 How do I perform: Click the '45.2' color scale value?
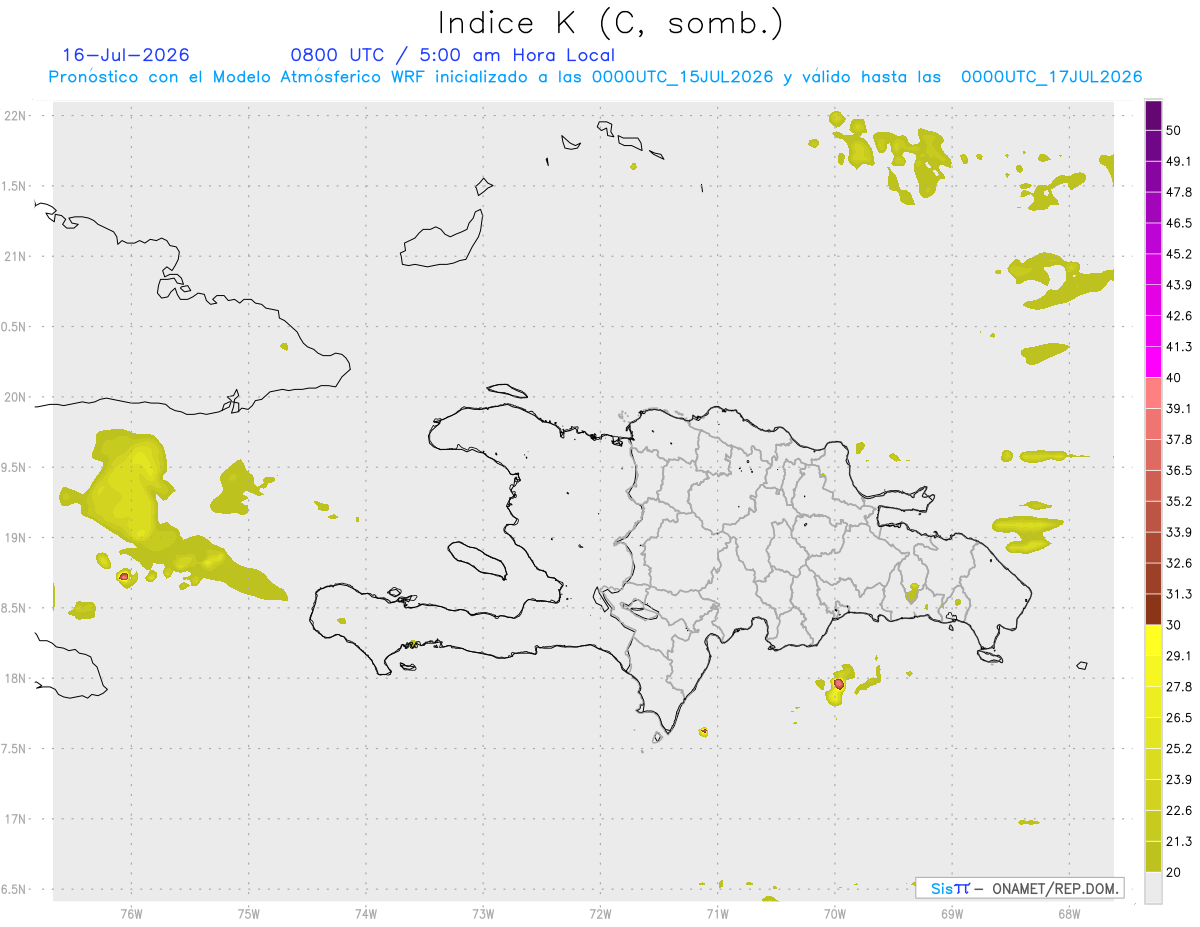pos(1179,254)
